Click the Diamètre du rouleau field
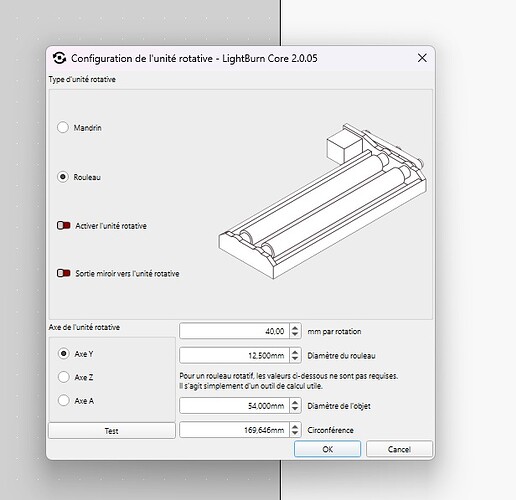This screenshot has height=500, width=516. click(234, 355)
